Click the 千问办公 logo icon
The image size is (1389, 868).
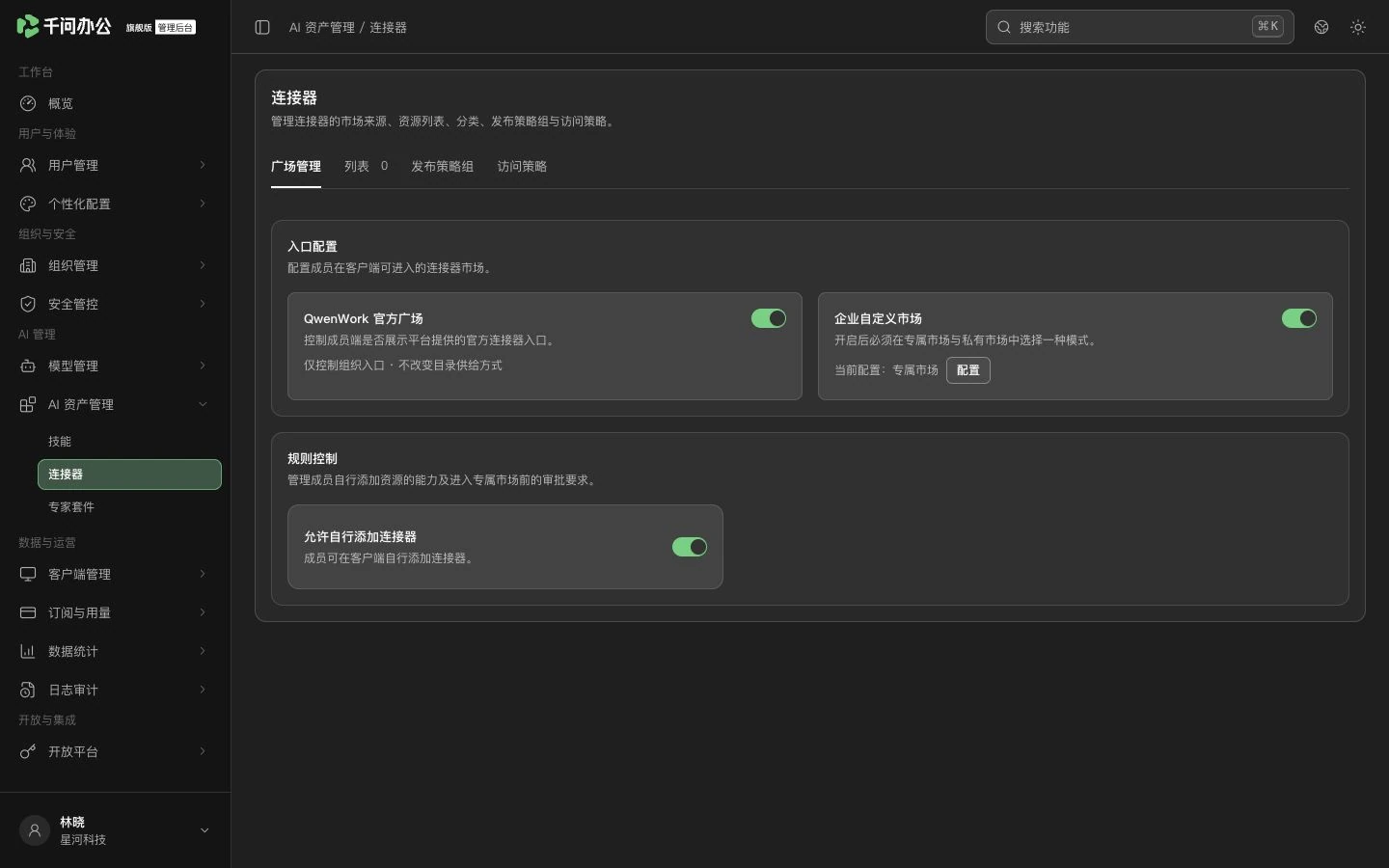click(x=28, y=26)
